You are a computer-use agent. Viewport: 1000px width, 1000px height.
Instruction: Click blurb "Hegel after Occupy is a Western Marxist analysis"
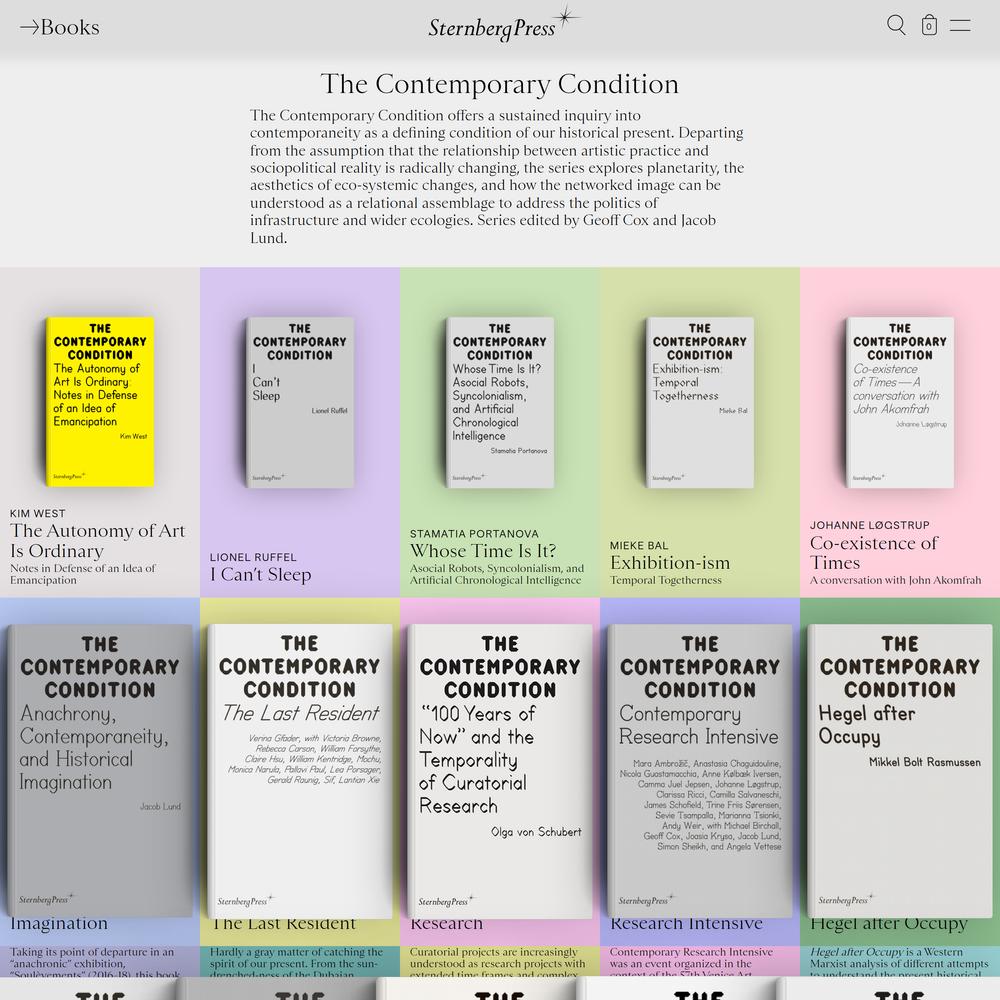click(899, 962)
